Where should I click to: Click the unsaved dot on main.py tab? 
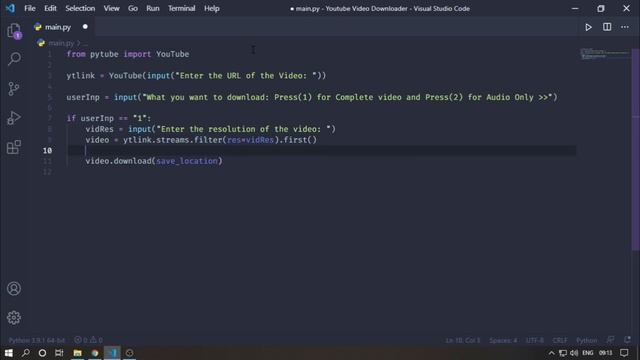pos(85,27)
